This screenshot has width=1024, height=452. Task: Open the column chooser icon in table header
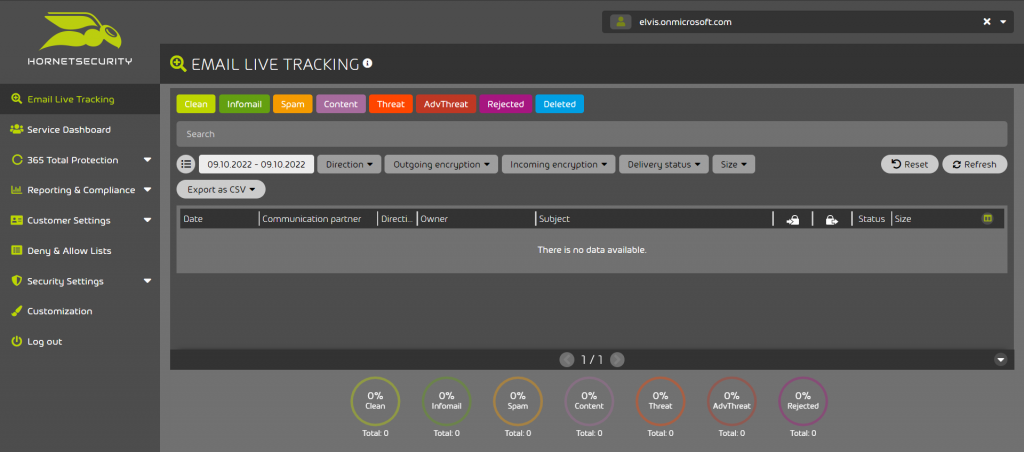click(987, 218)
